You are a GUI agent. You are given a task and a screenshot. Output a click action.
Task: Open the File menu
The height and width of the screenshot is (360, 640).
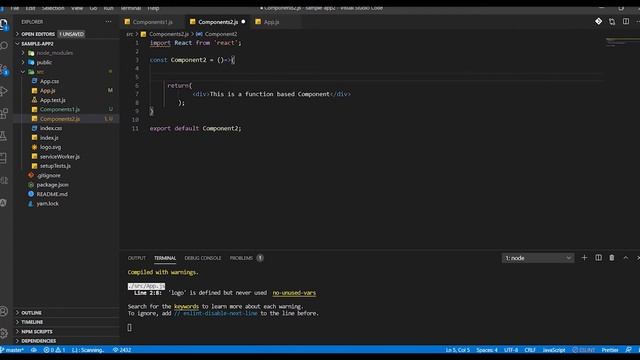tap(15, 8)
